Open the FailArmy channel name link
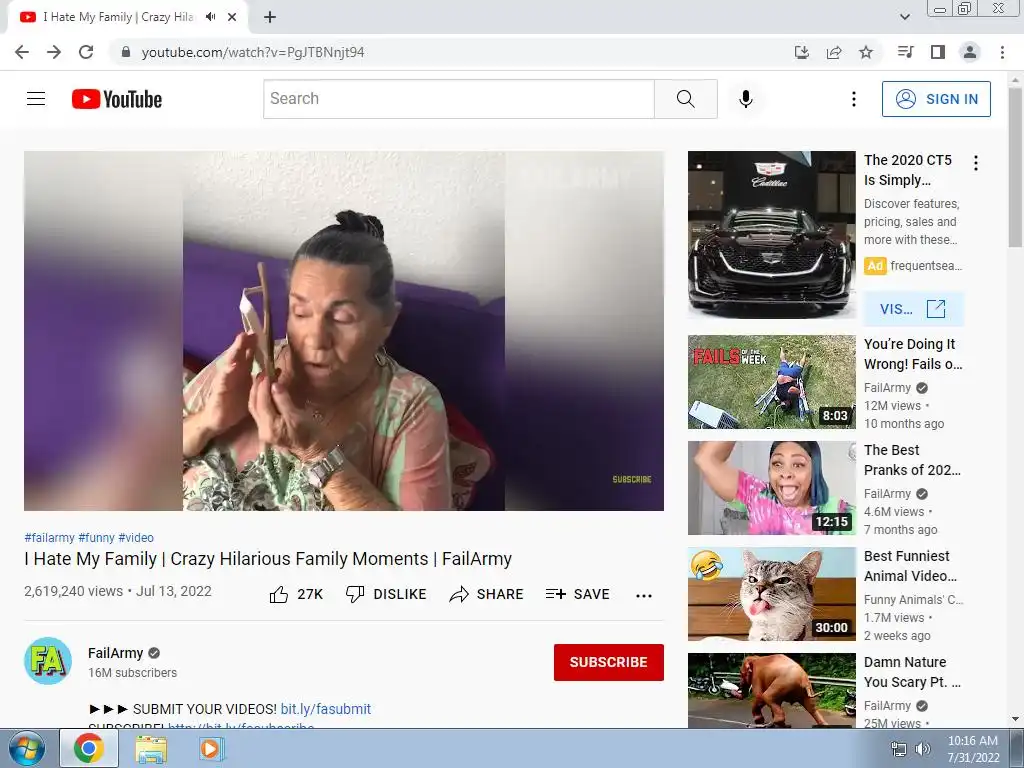Image resolution: width=1024 pixels, height=768 pixels. [116, 653]
